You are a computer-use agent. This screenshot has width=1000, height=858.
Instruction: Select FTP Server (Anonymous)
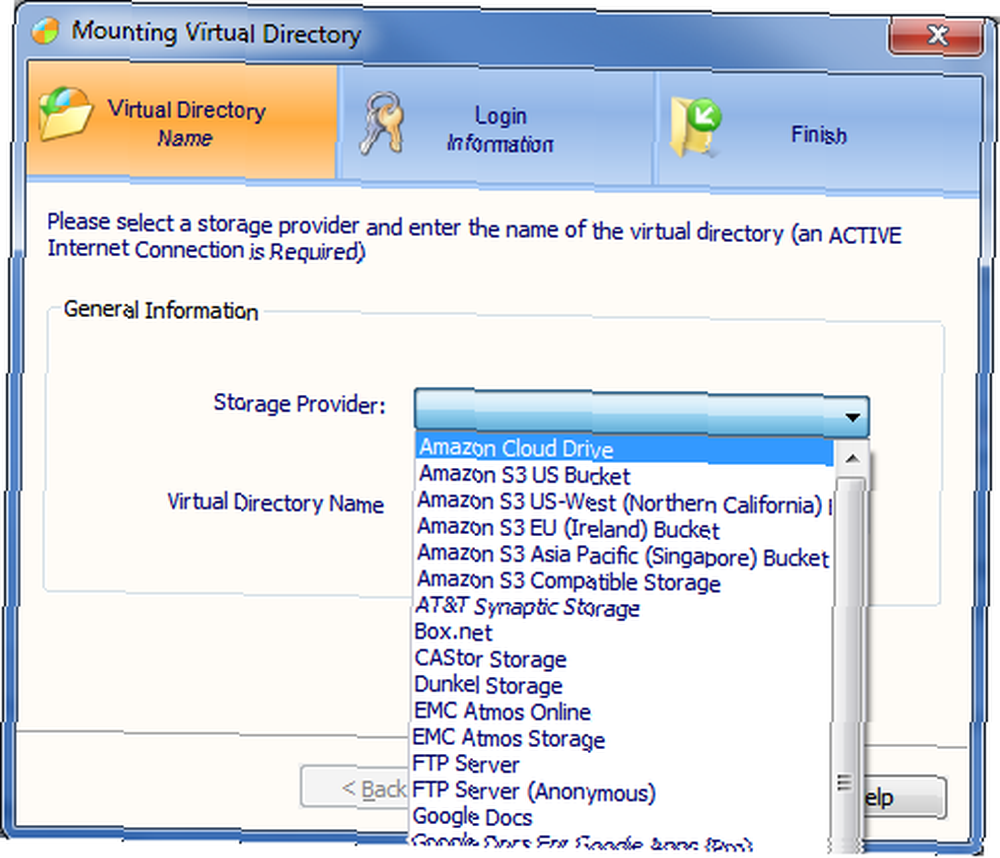coord(622,792)
